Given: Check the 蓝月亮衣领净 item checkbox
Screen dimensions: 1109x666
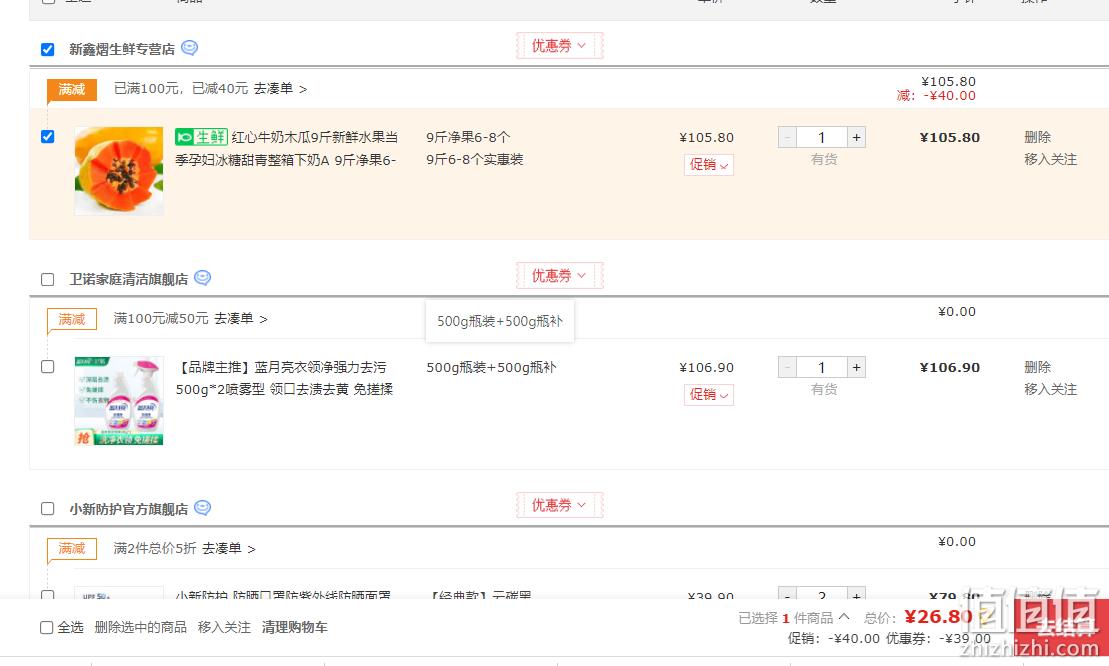Looking at the screenshot, I should [47, 366].
